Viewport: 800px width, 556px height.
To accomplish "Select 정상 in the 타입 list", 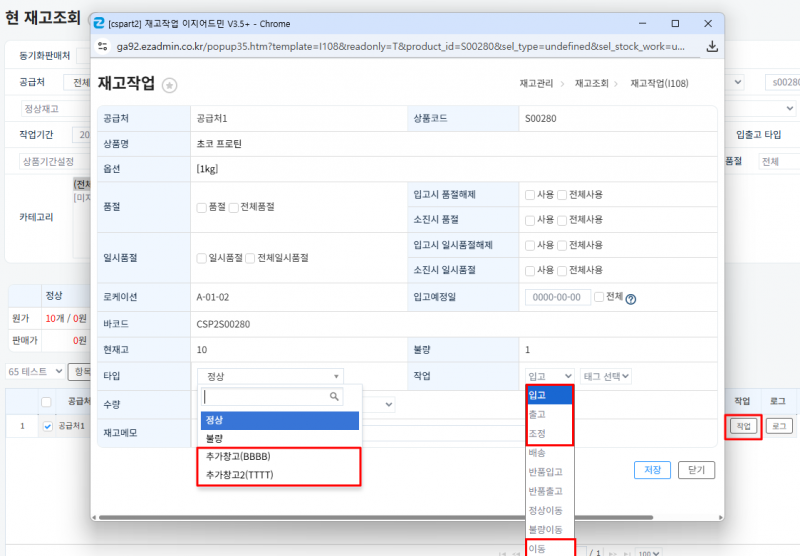I will [x=280, y=420].
